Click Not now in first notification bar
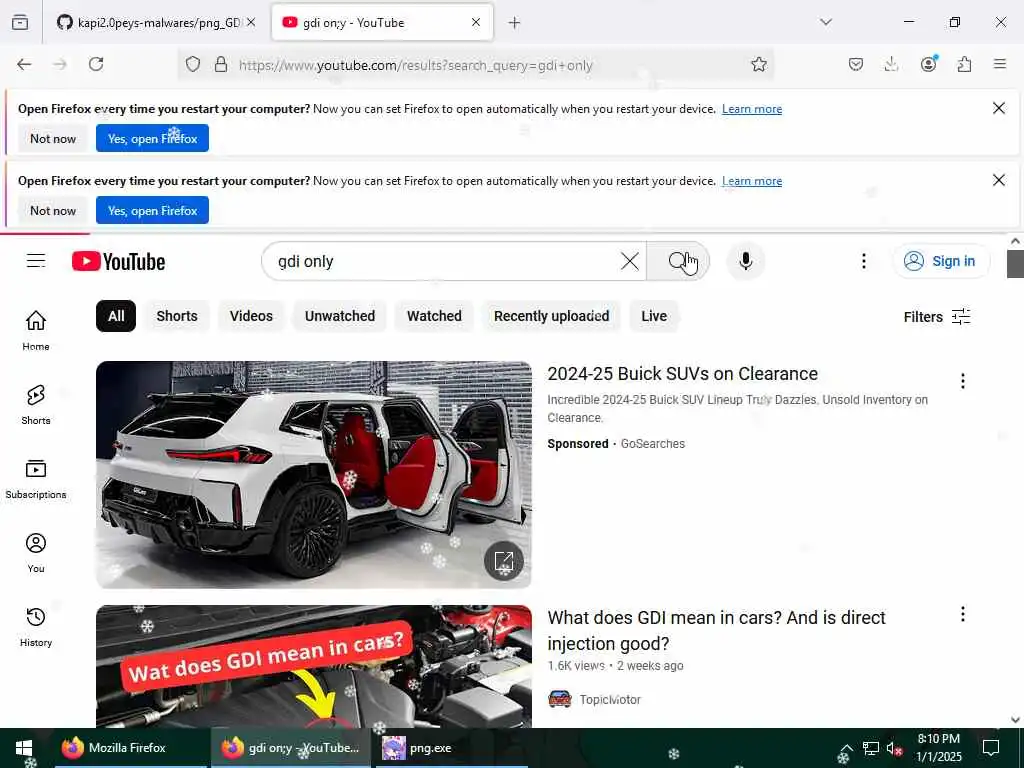 coord(53,138)
